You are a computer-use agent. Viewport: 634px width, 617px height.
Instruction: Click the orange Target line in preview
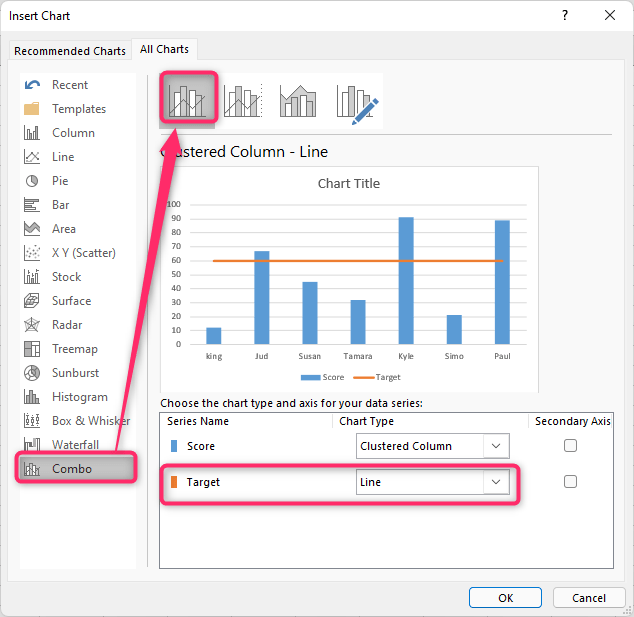tap(358, 261)
